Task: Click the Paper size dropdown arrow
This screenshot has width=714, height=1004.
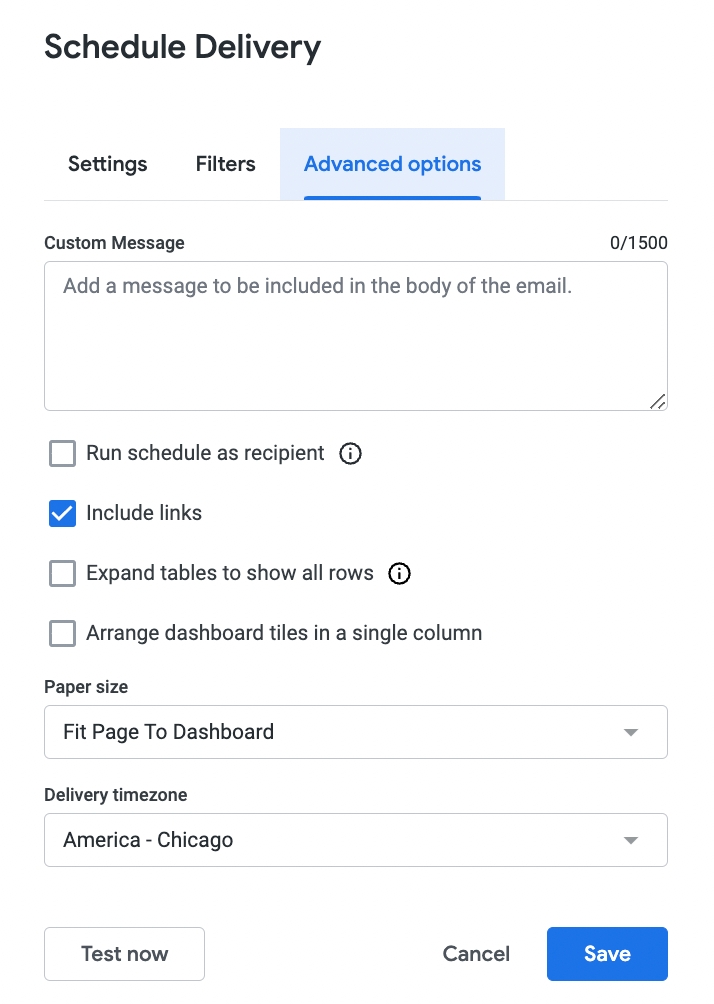Action: pos(631,732)
